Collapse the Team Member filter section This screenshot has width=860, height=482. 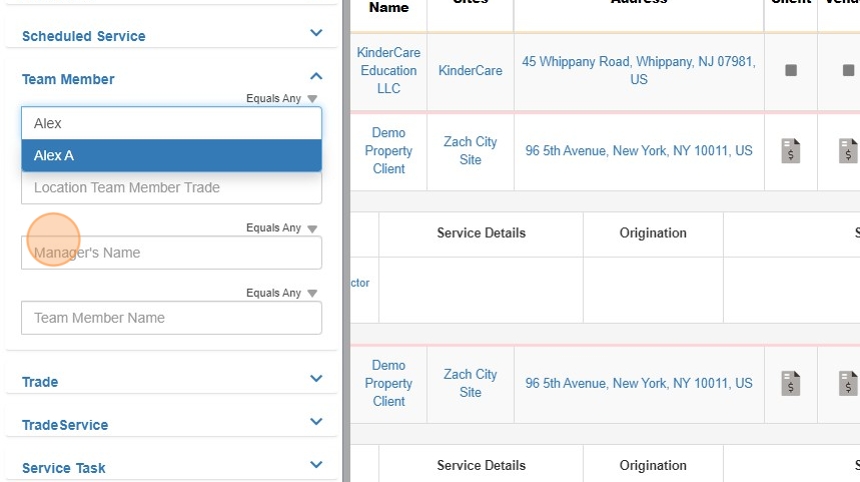pyautogui.click(x=316, y=77)
